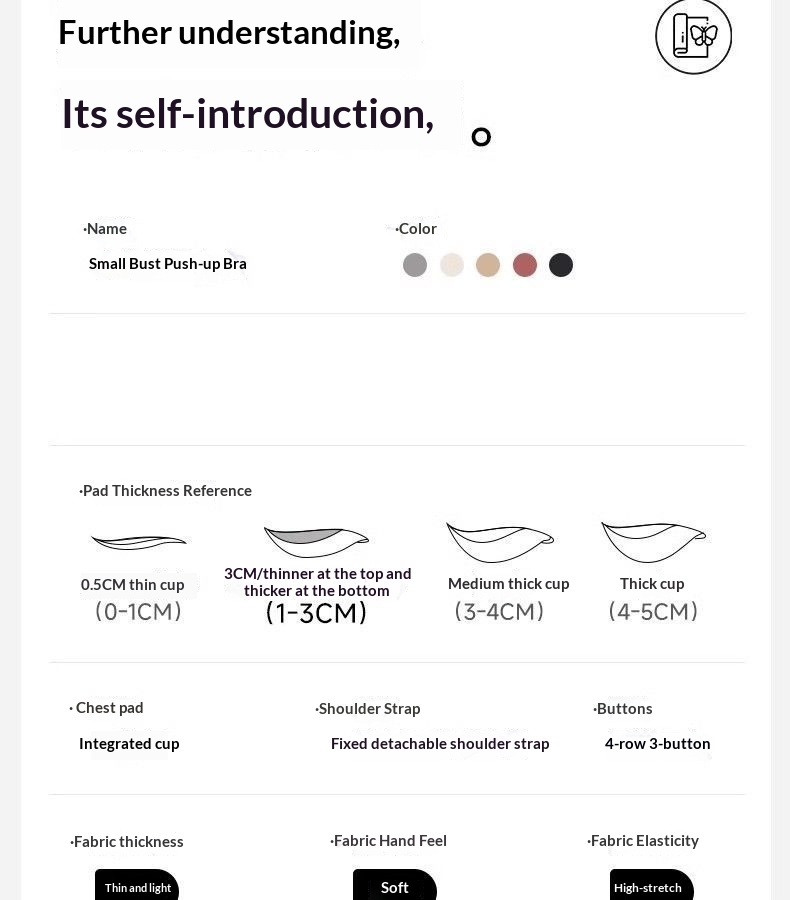Click Fixed detachable shoulder strap text
This screenshot has width=790, height=900.
click(440, 744)
